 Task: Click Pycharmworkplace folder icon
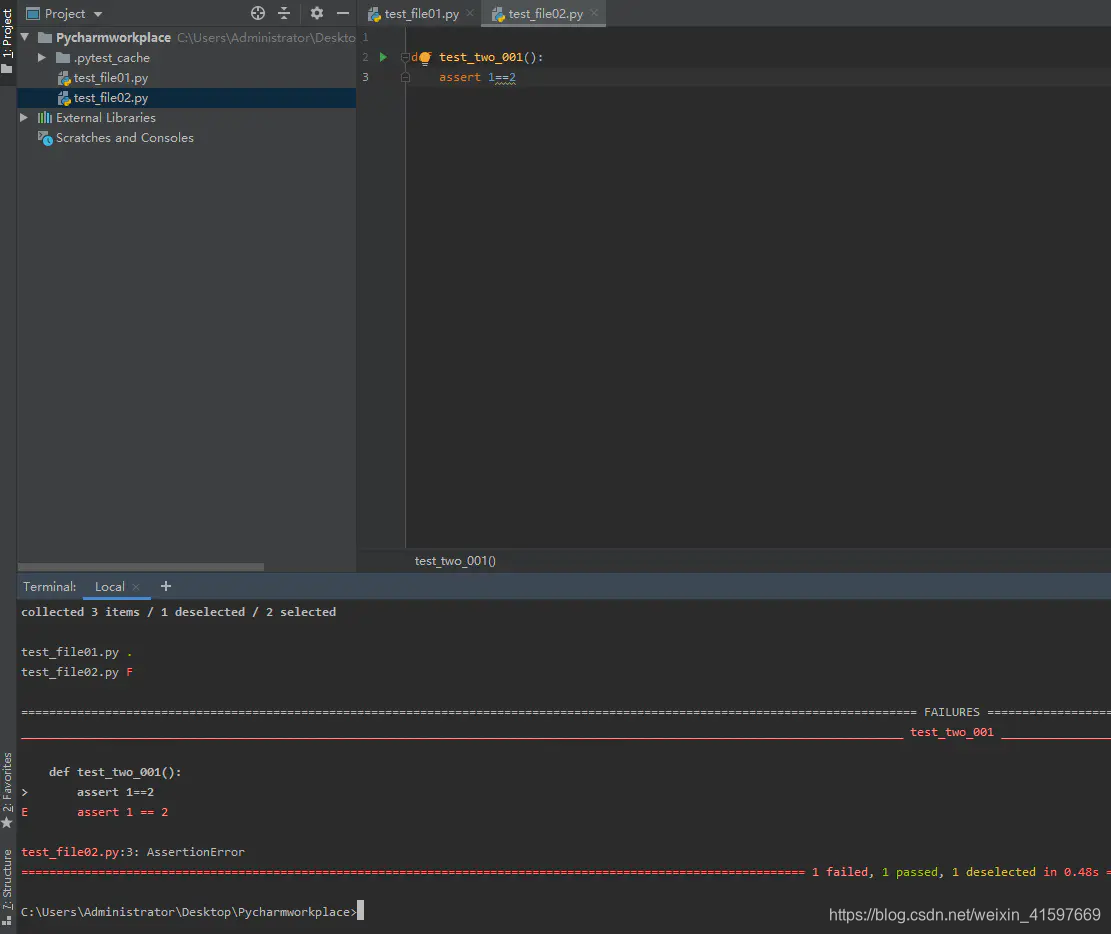(45, 37)
